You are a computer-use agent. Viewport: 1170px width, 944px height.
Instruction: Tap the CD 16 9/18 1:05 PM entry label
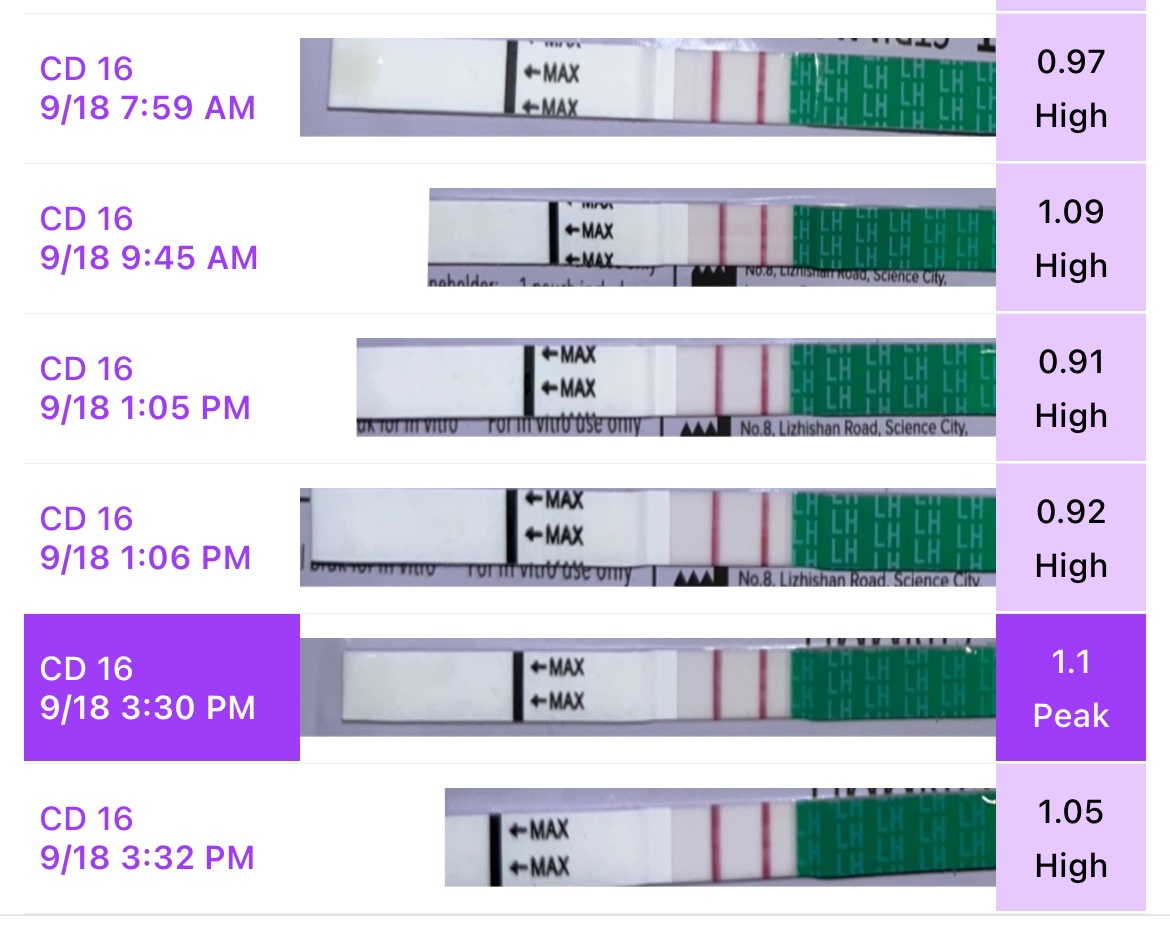coord(146,388)
